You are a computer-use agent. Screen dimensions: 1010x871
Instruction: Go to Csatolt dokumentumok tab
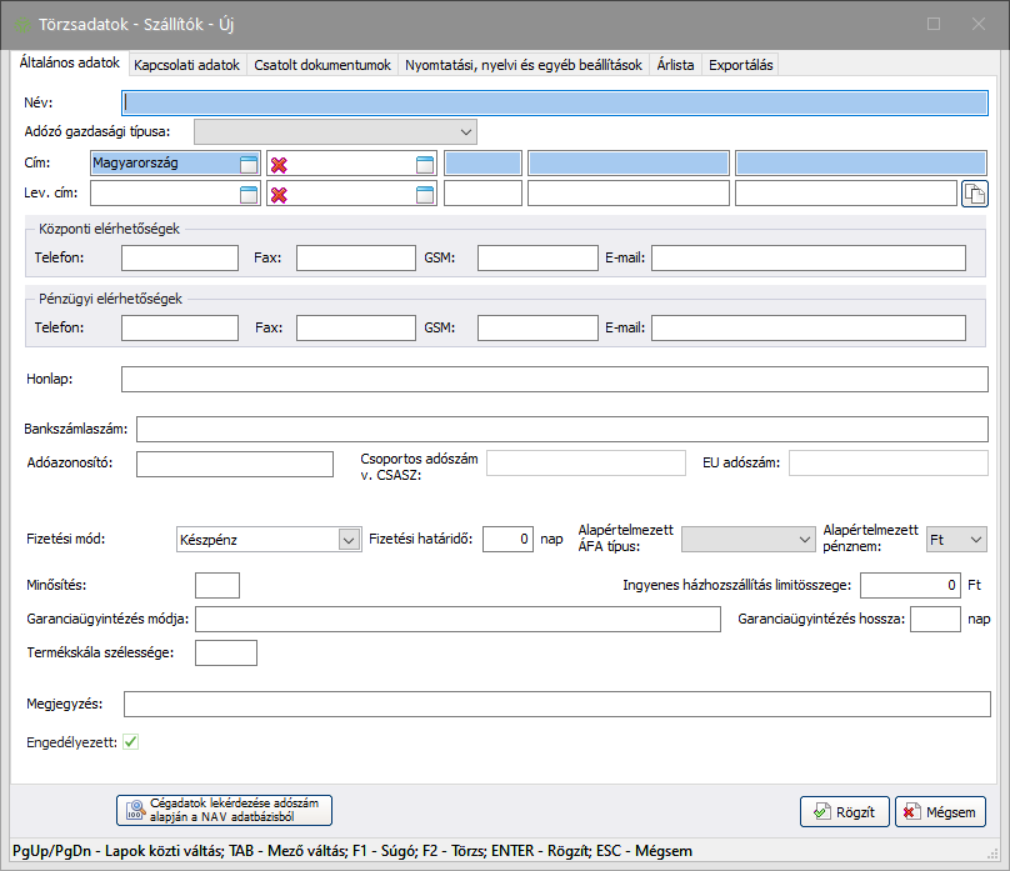322,65
